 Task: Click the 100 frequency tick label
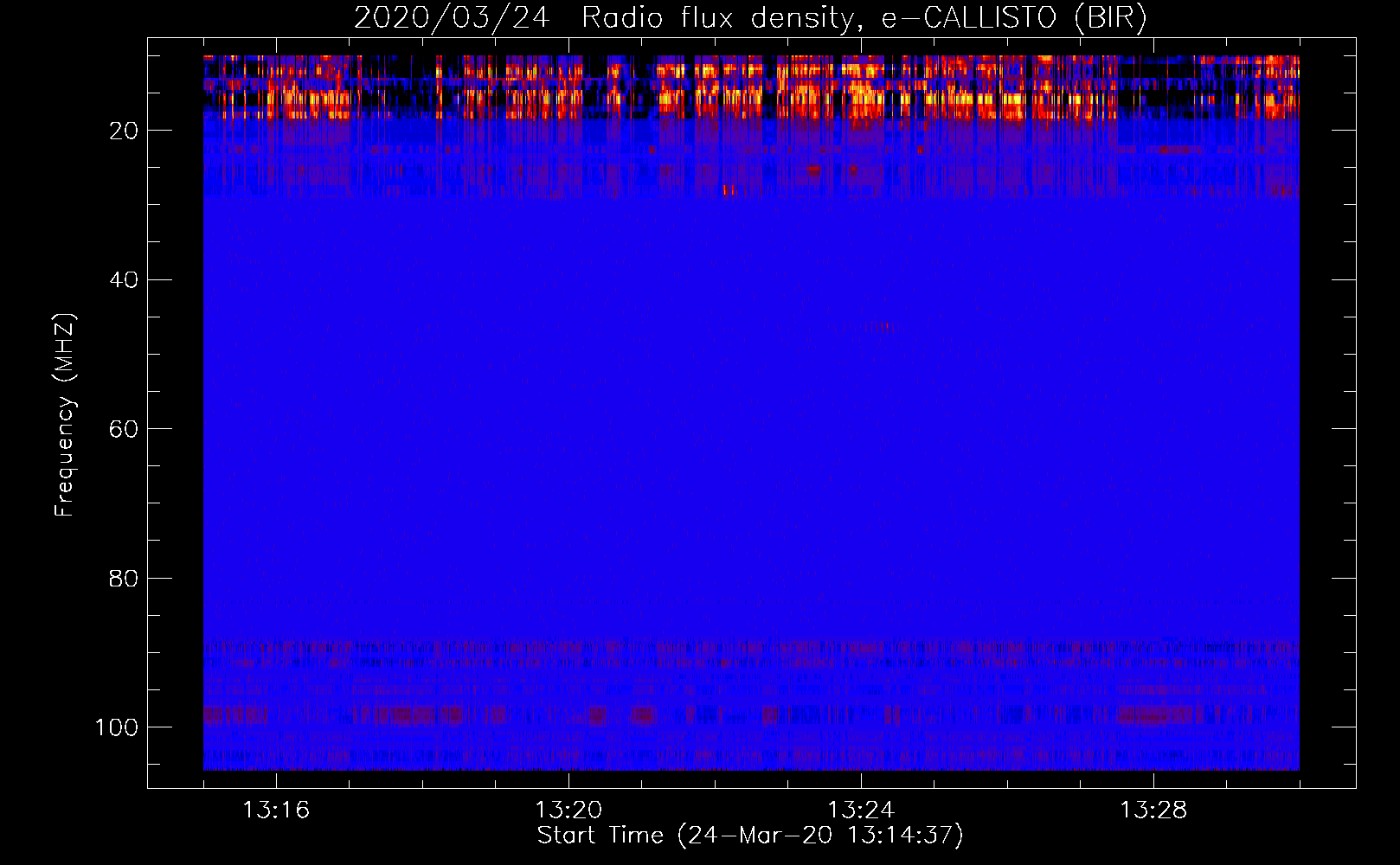point(117,727)
